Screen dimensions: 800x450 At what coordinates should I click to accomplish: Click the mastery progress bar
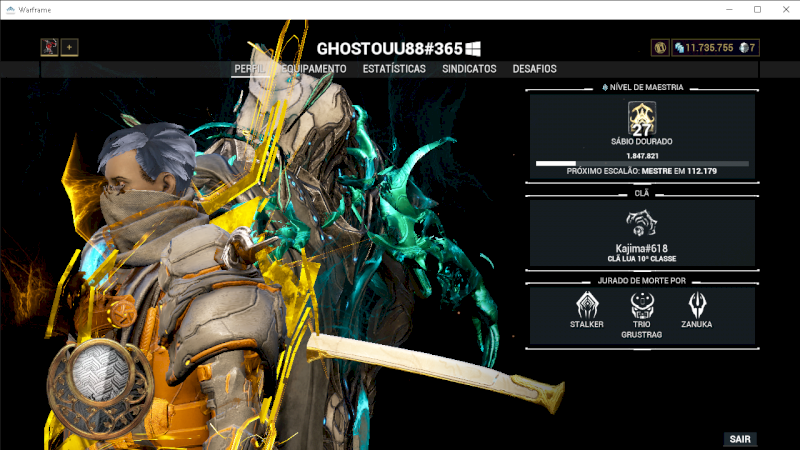click(x=642, y=164)
